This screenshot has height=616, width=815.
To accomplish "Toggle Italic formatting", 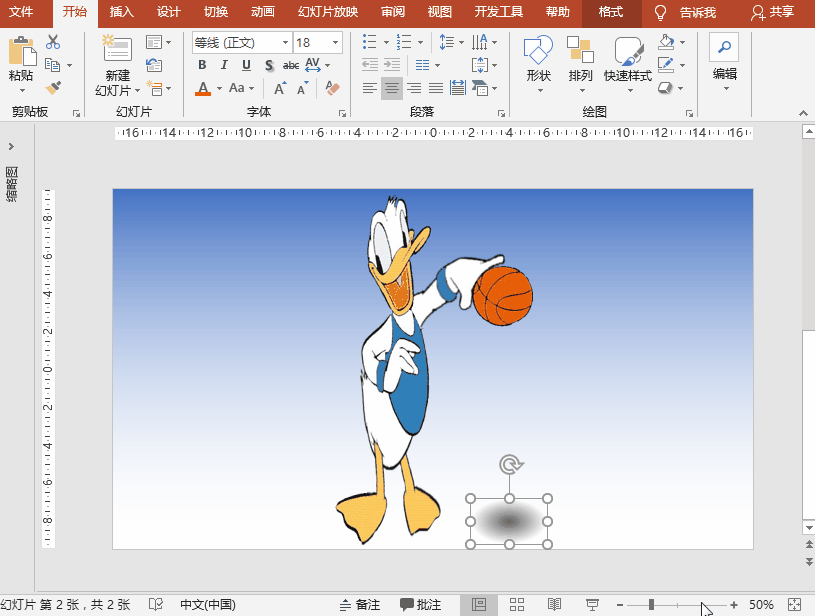I will (224, 65).
